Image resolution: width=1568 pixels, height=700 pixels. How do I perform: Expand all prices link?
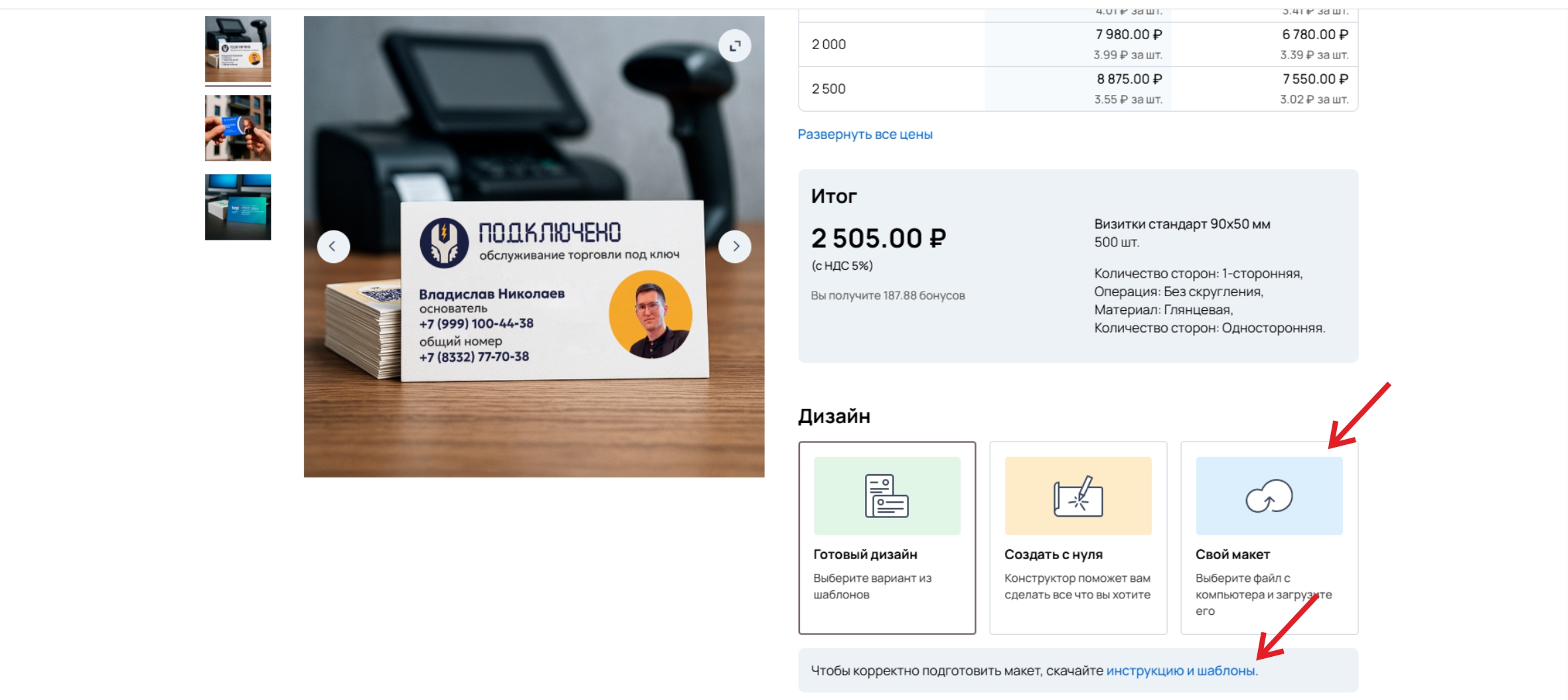[x=865, y=134]
